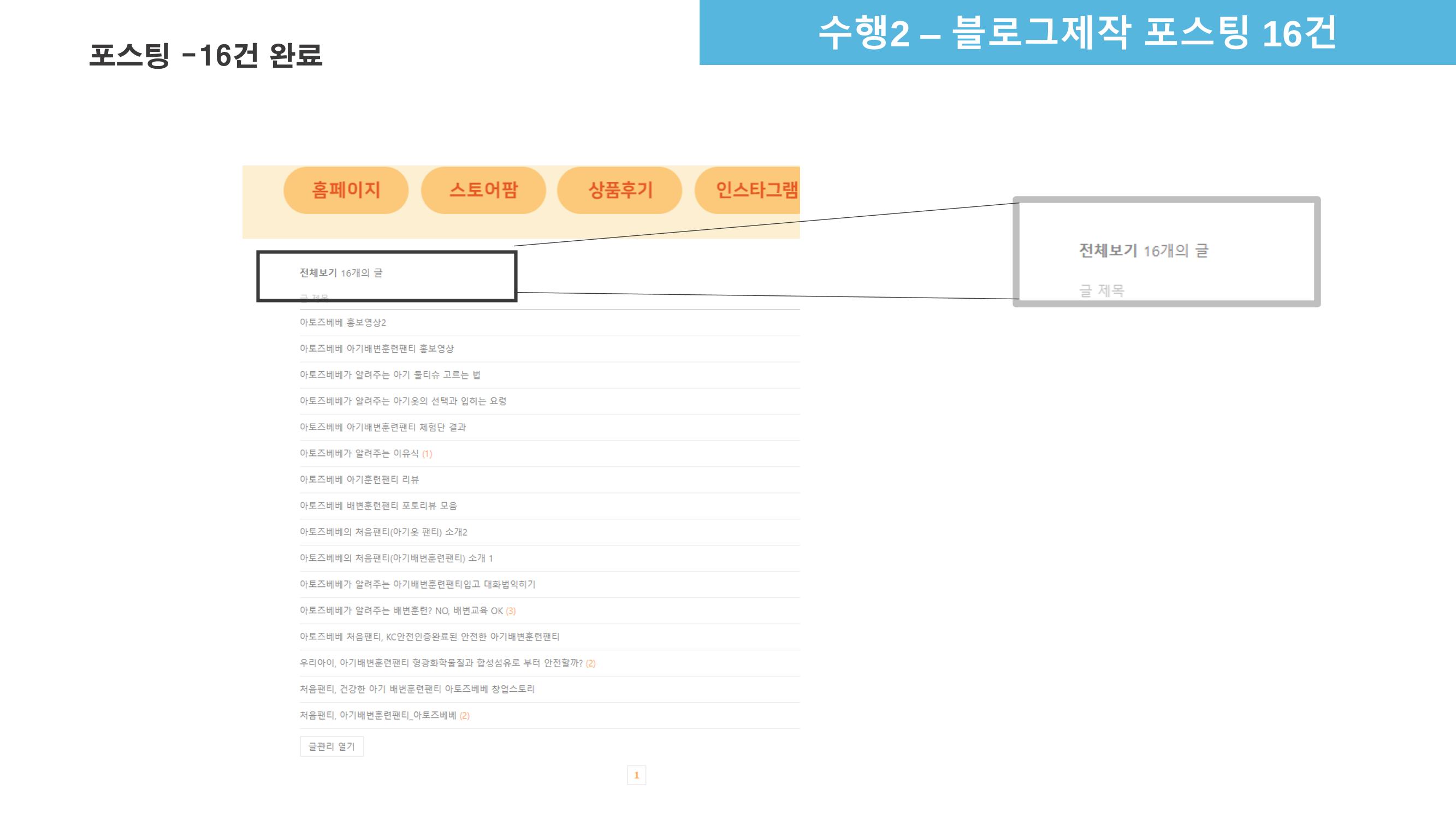This screenshot has height=819, width=1456.
Task: Open post 아기배변훈련팬티입고 대화법익히기
Action: click(417, 584)
